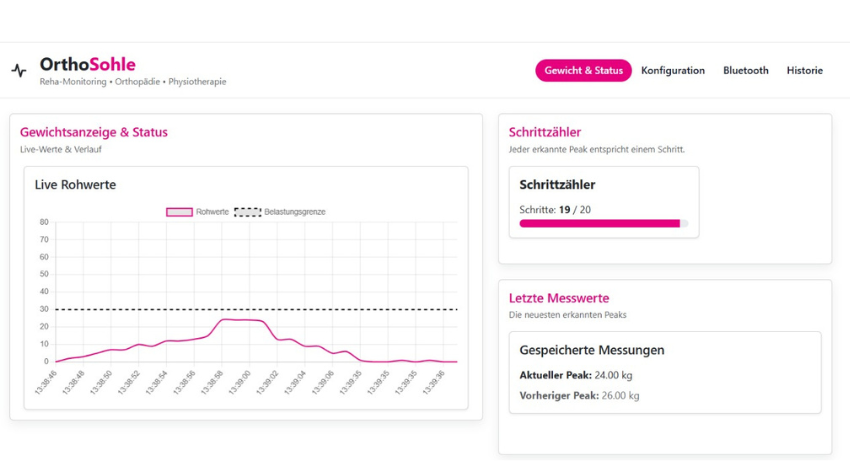
Task: Click the OrthoSohle heartbeat logo icon
Action: pos(19,71)
